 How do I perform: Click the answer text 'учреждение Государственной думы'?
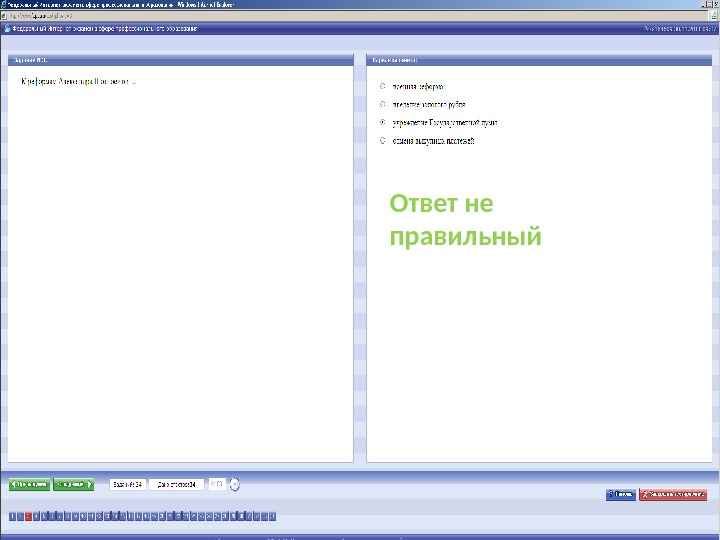click(444, 123)
